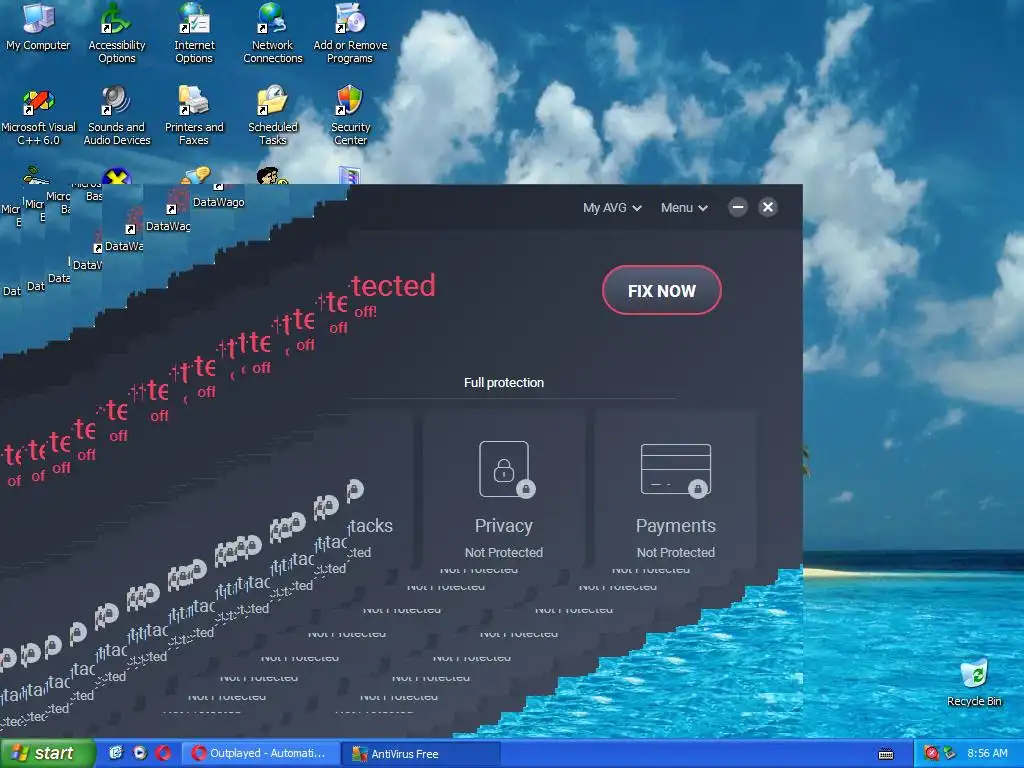Click Not Protected under Privacy
Image resolution: width=1024 pixels, height=768 pixels.
point(504,552)
